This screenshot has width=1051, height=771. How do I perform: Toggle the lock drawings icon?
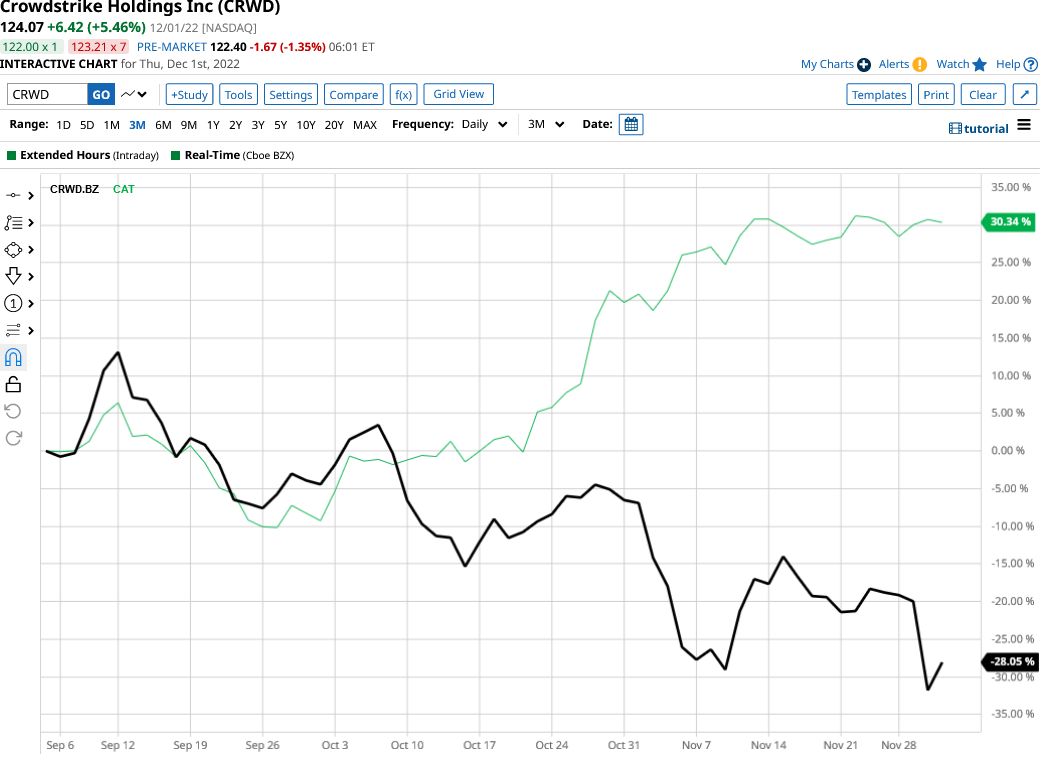coord(13,385)
